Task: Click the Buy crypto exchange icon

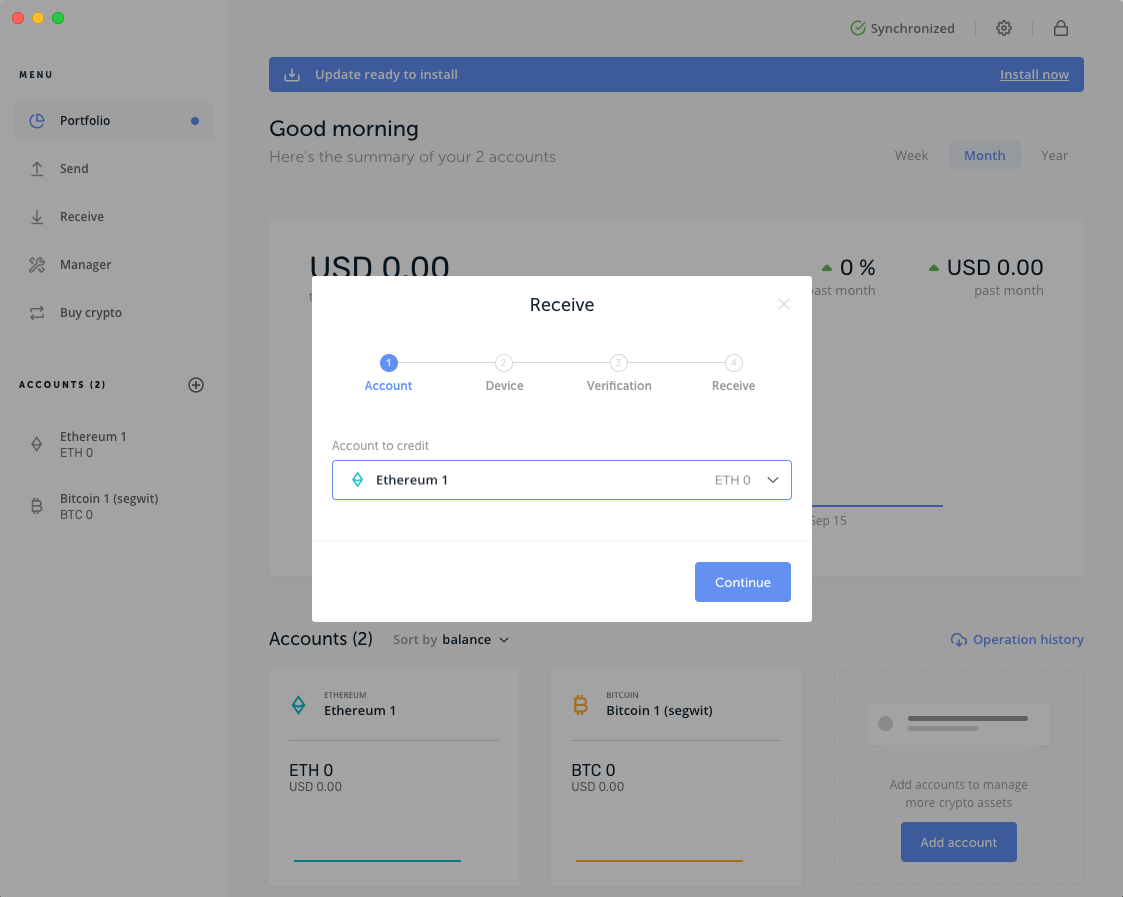Action: pyautogui.click(x=37, y=312)
